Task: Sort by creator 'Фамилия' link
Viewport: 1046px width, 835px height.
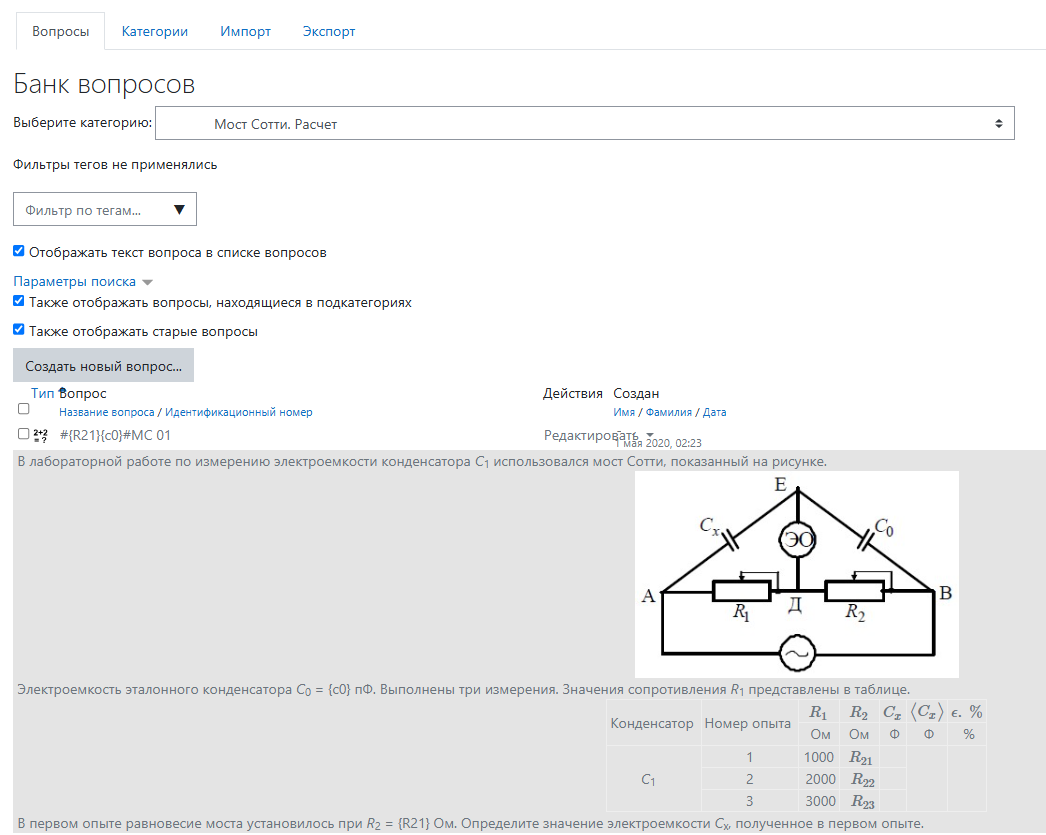Action: pyautogui.click(x=668, y=412)
